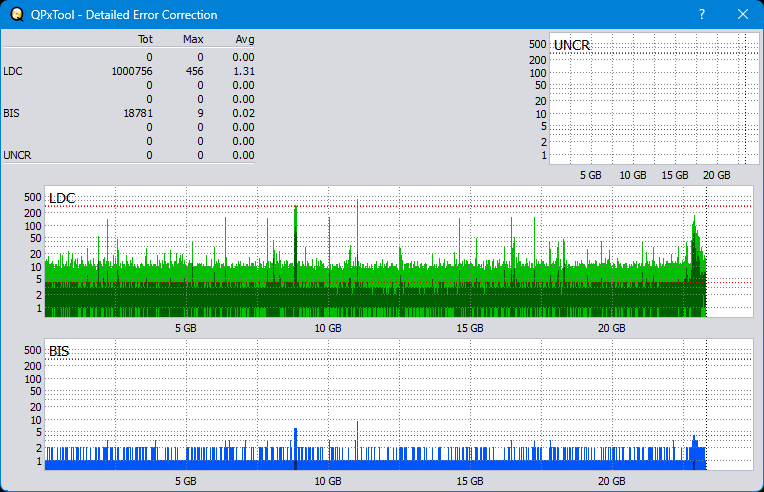The width and height of the screenshot is (764, 492).
Task: Click the 20 GB label under BIS graph
Action: 612,481
